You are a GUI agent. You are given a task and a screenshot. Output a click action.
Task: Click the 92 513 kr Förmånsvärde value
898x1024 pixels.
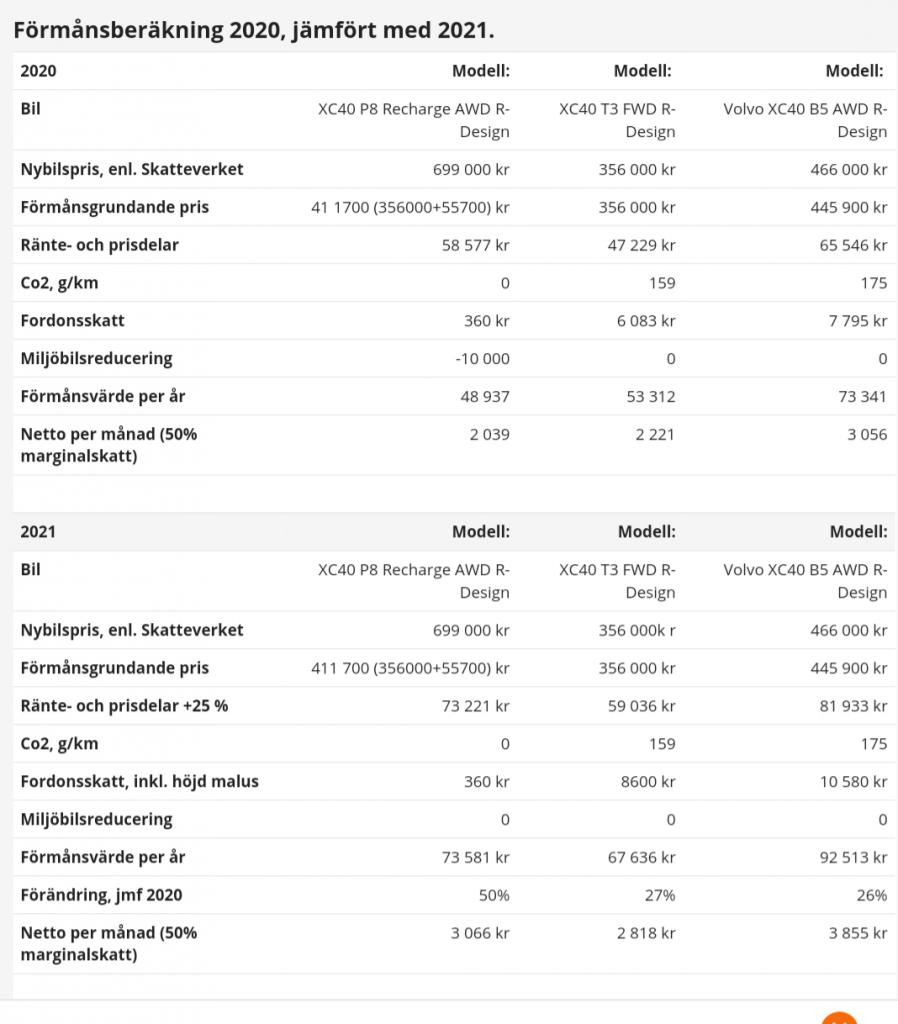[854, 857]
